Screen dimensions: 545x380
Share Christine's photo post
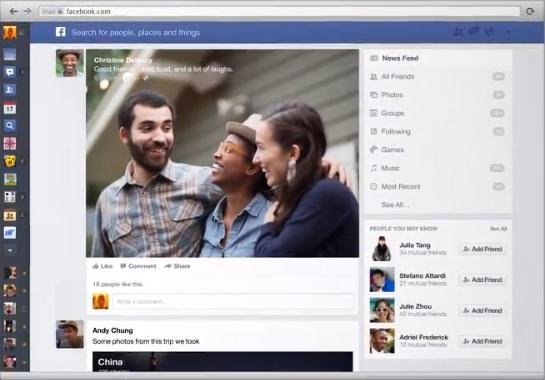(178, 266)
